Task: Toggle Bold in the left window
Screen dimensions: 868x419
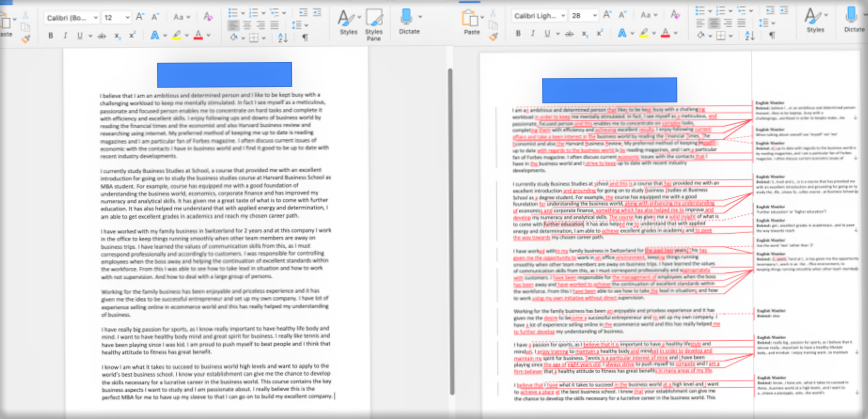Action: tap(51, 35)
